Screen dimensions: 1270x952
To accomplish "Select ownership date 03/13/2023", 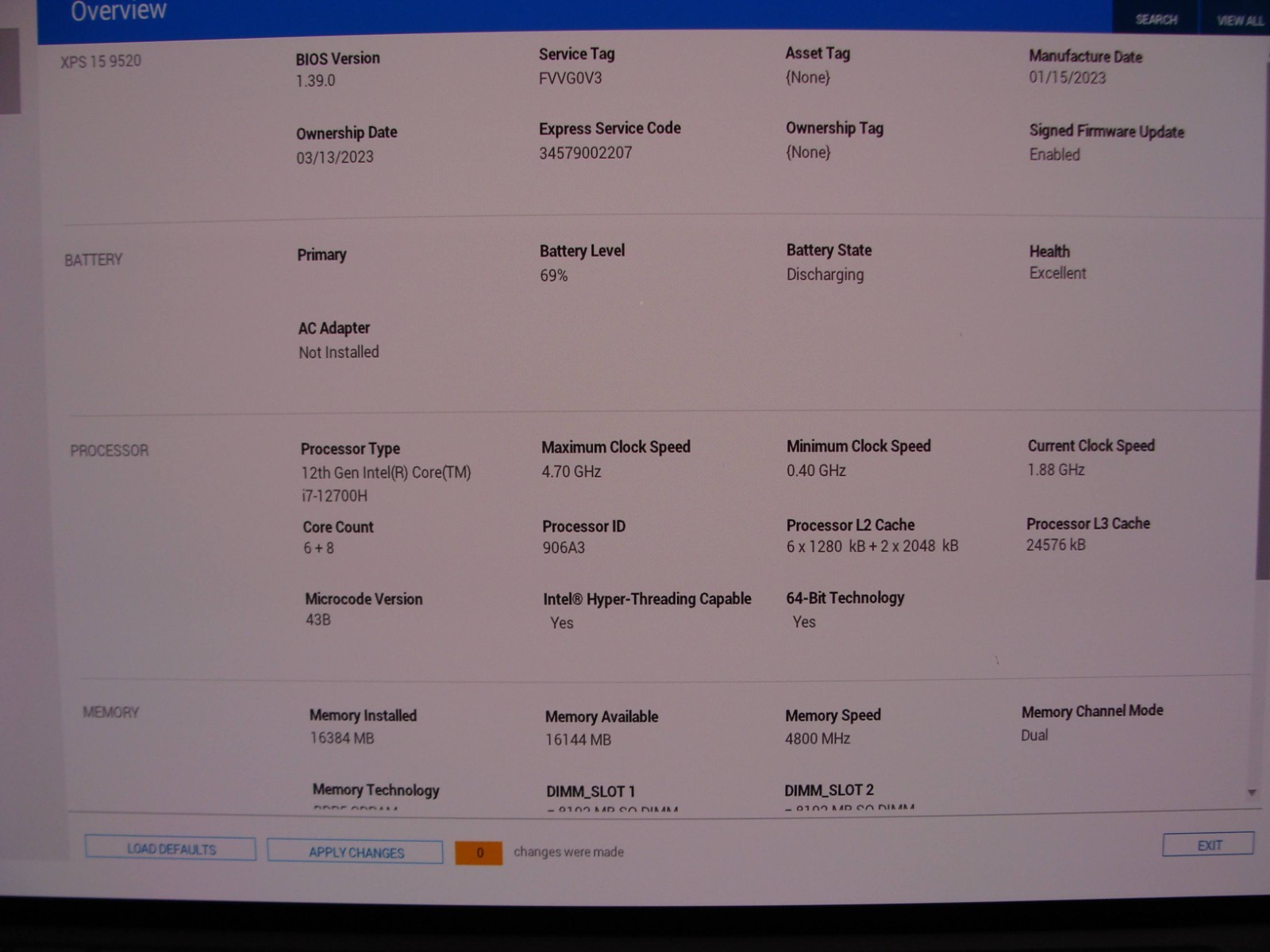I will (x=335, y=157).
